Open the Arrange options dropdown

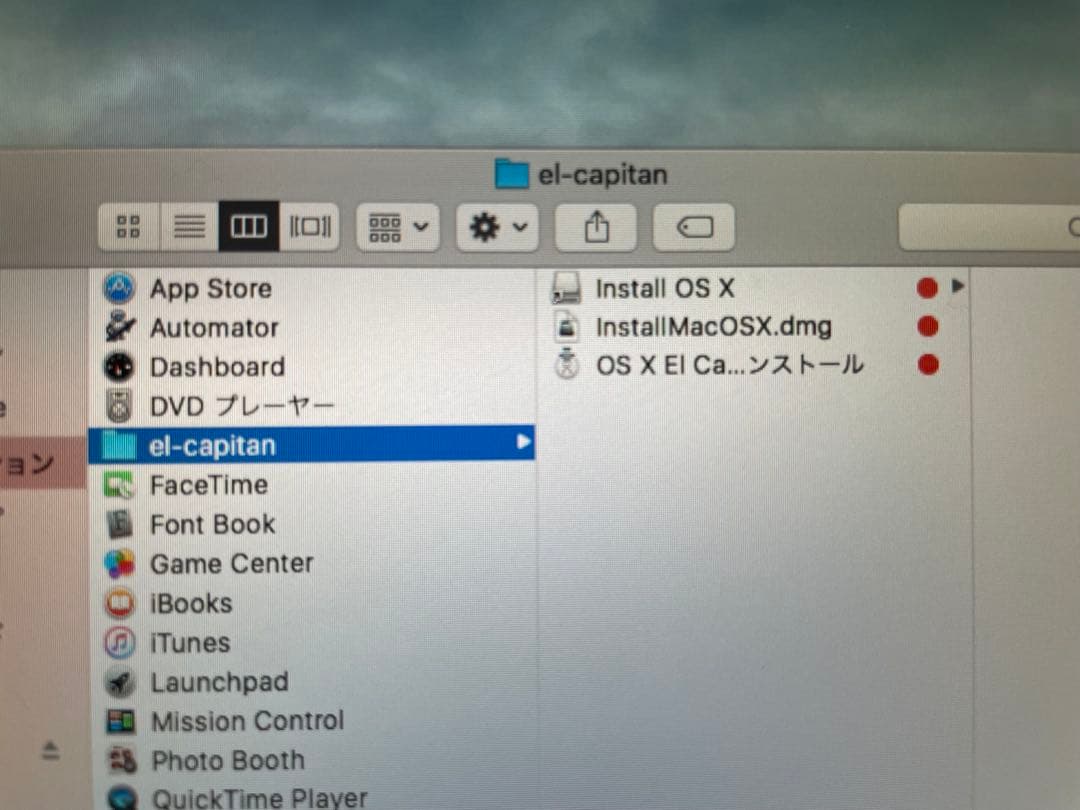[x=397, y=227]
